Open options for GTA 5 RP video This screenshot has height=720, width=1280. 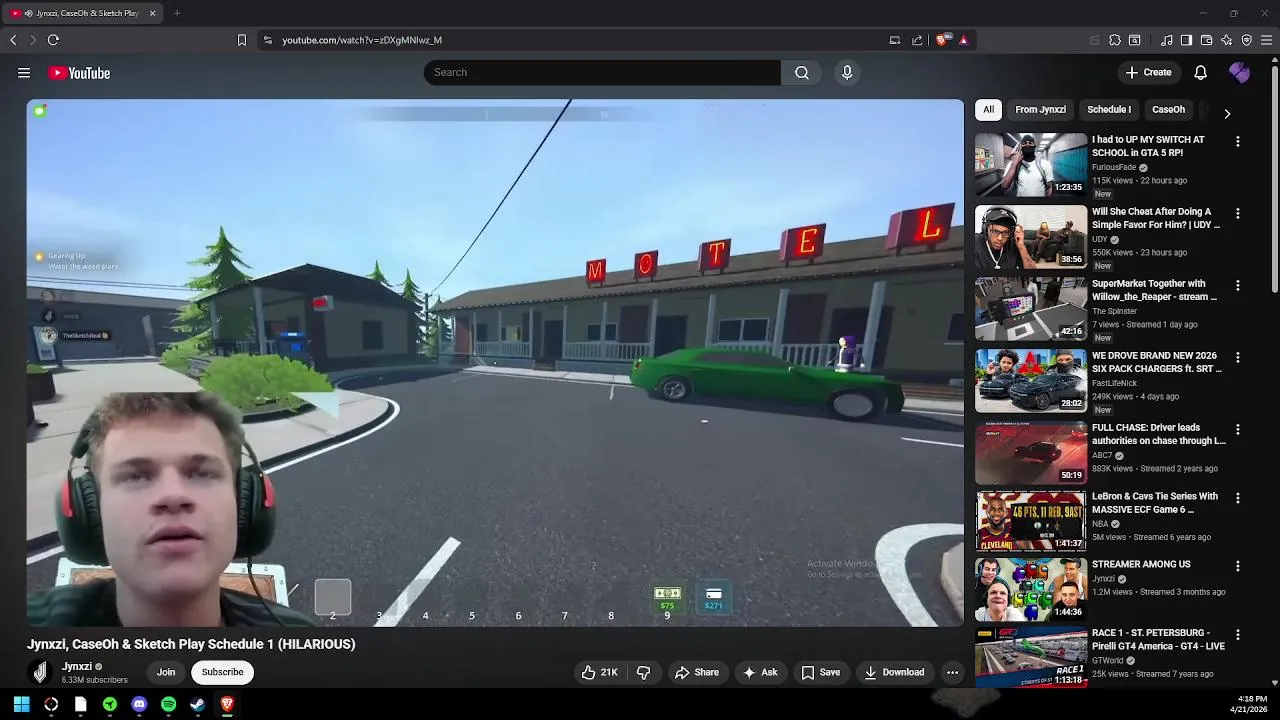click(x=1238, y=141)
